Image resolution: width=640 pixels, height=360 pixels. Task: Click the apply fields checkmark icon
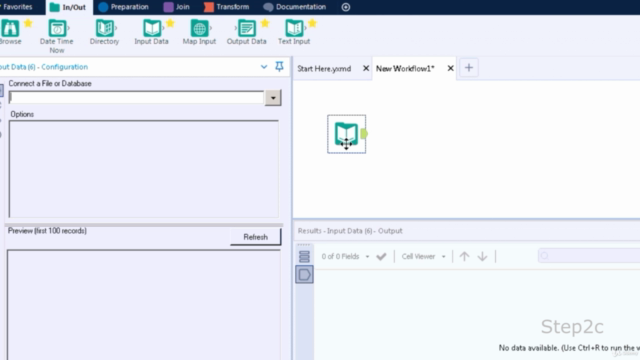381,256
